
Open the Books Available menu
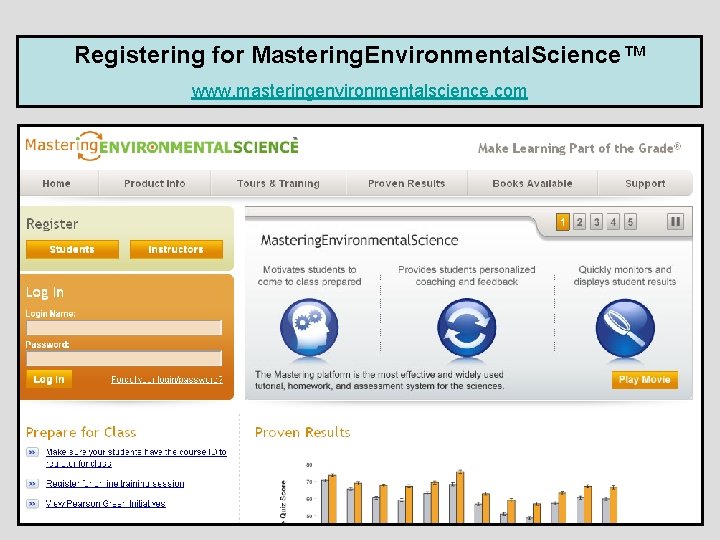click(532, 183)
